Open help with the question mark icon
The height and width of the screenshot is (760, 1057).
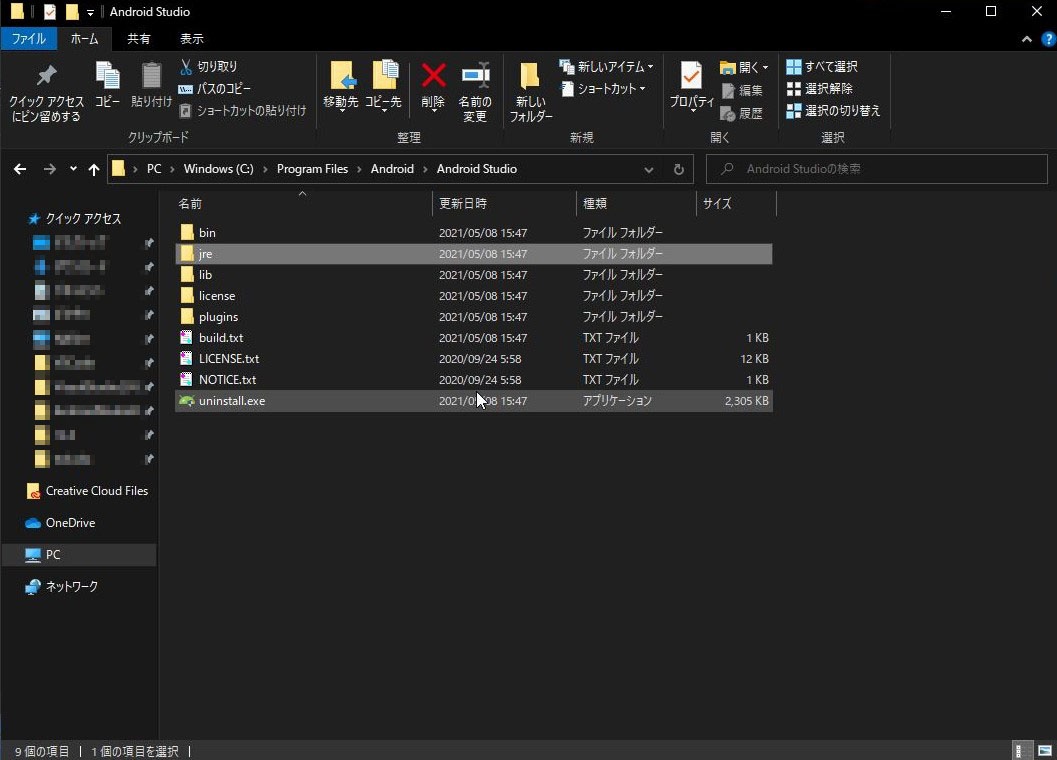click(1048, 39)
